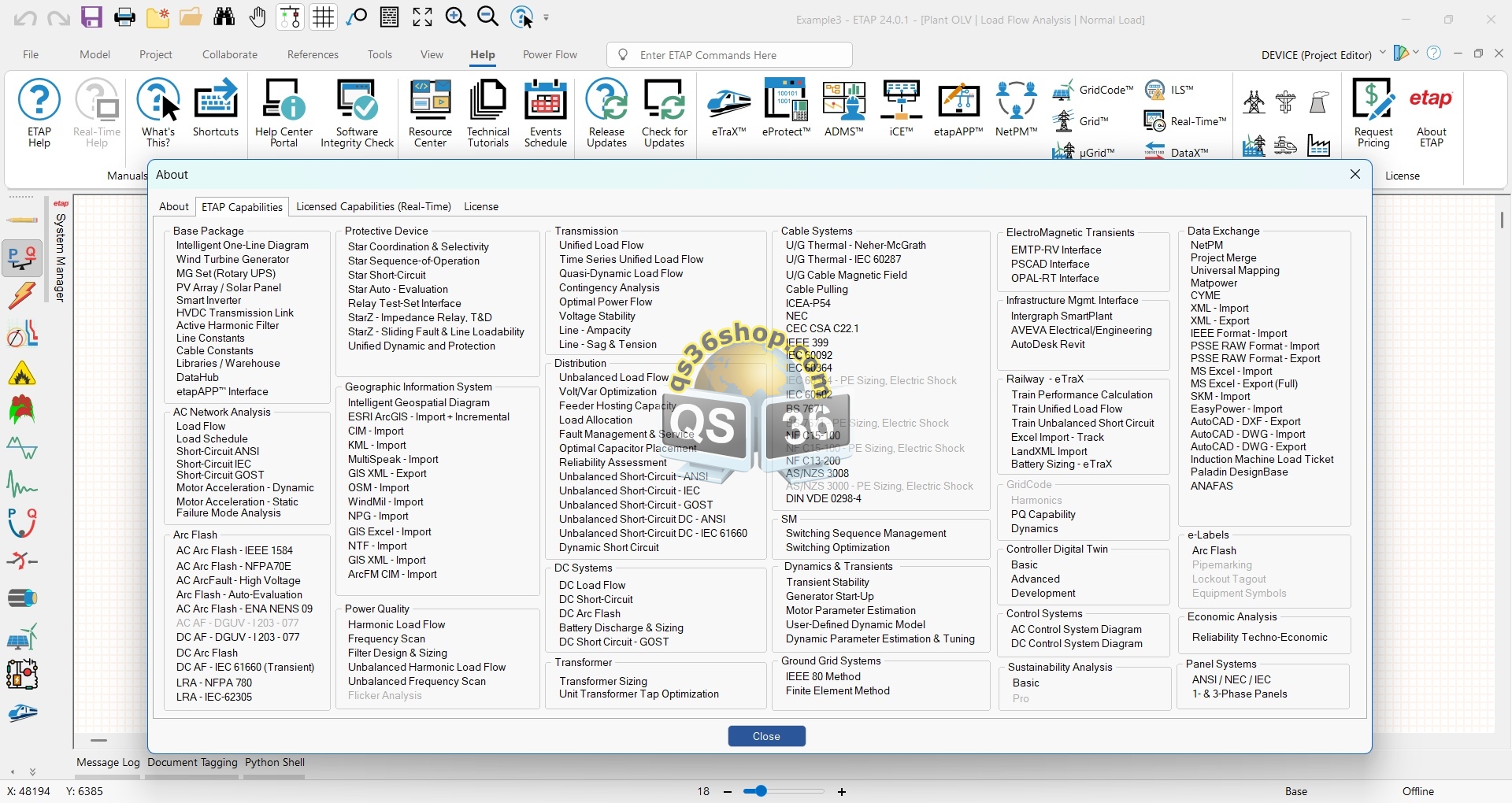The height and width of the screenshot is (803, 1512).
Task: Select the lightning bolt short-circuit mode icon
Action: click(22, 296)
